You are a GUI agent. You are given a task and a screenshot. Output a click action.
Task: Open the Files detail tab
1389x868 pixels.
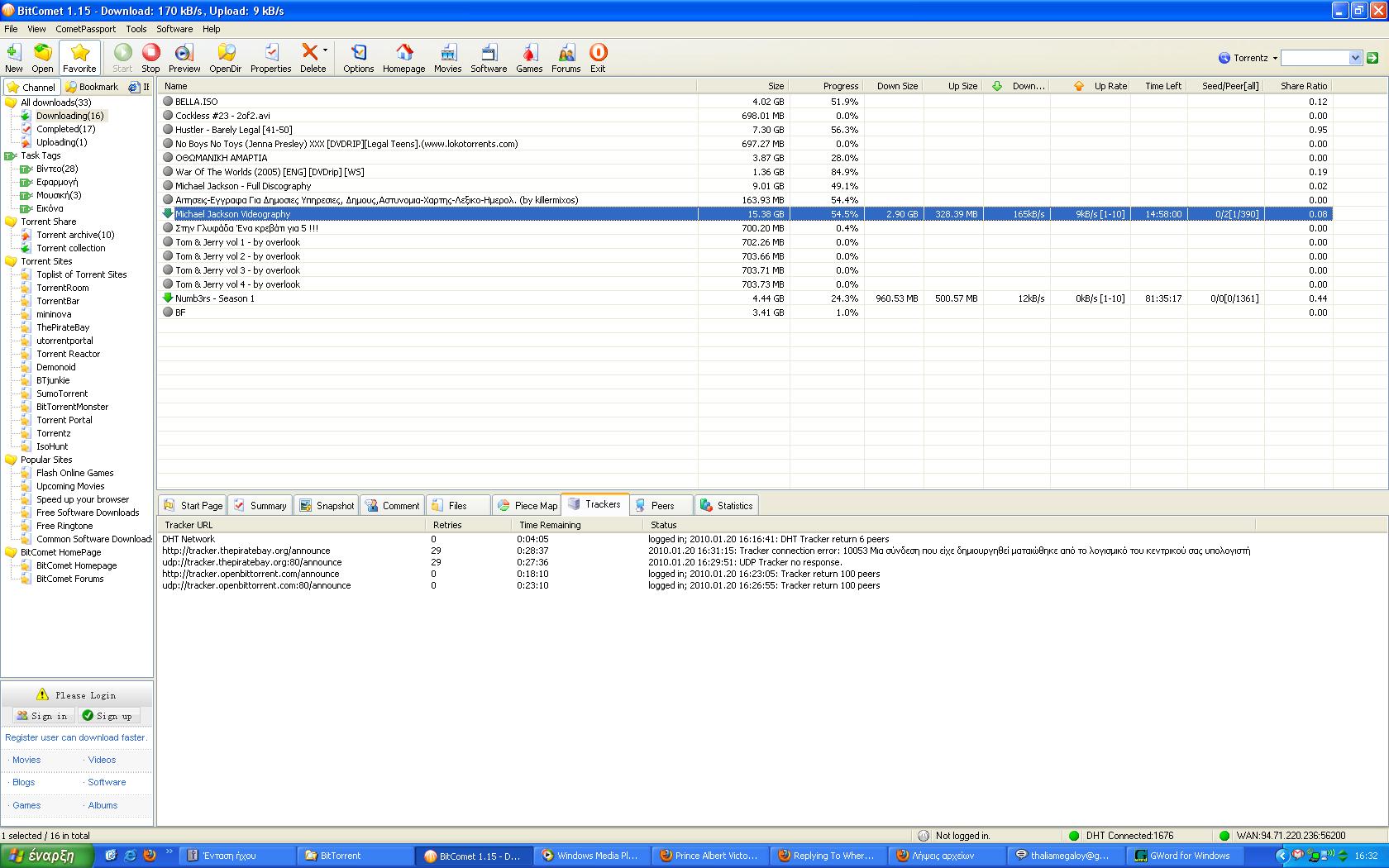[x=458, y=505]
